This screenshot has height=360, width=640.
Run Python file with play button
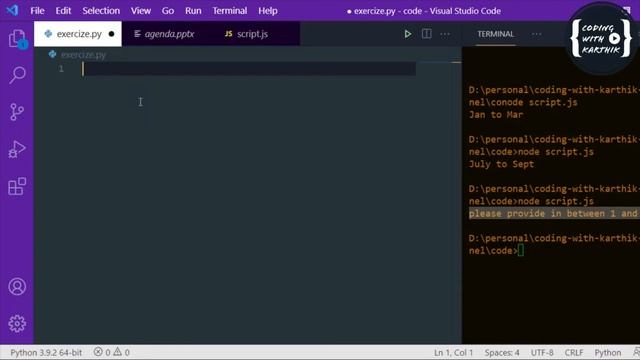(x=407, y=34)
